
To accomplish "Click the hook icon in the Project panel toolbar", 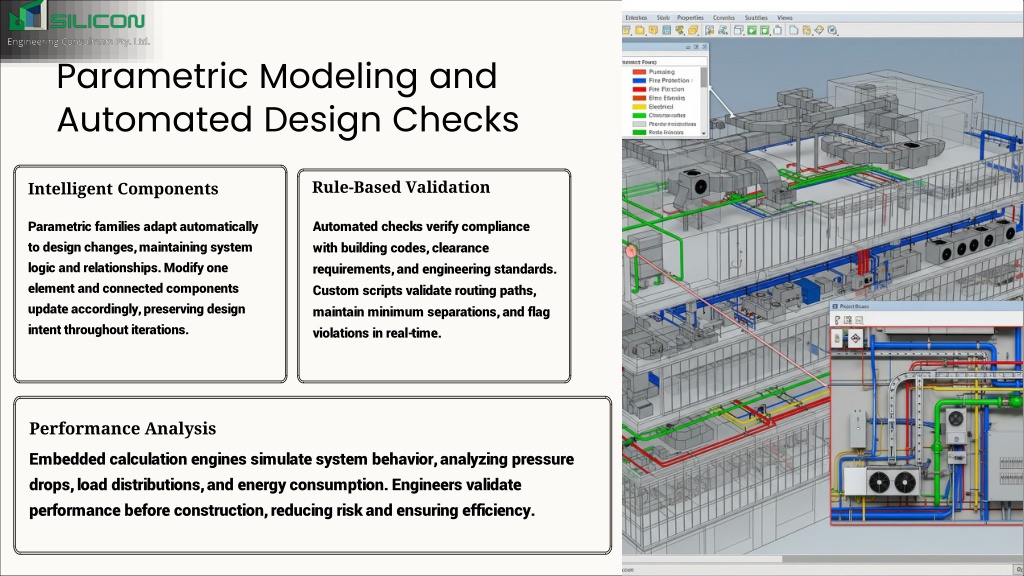I will (837, 320).
